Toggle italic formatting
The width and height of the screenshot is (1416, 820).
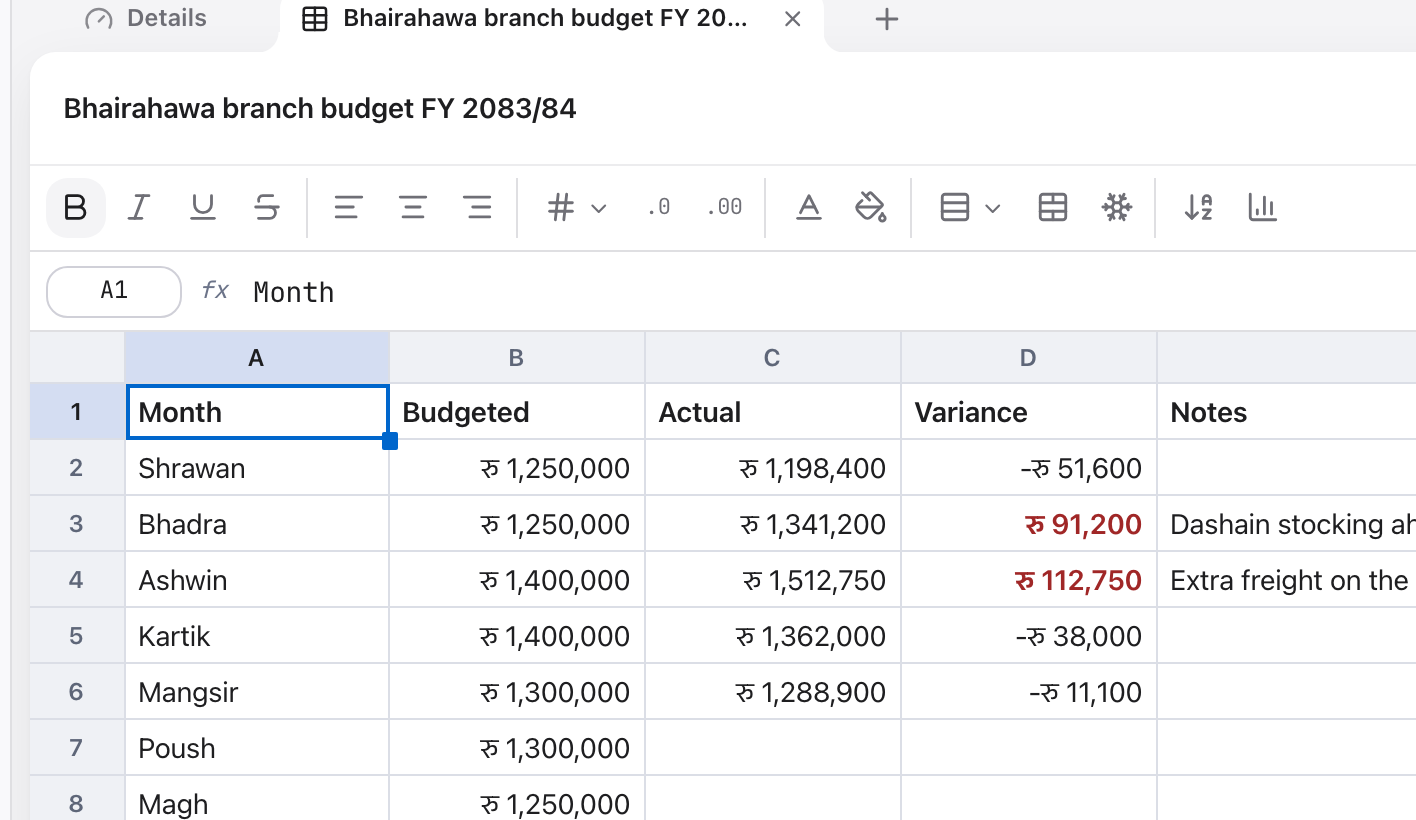(x=139, y=208)
